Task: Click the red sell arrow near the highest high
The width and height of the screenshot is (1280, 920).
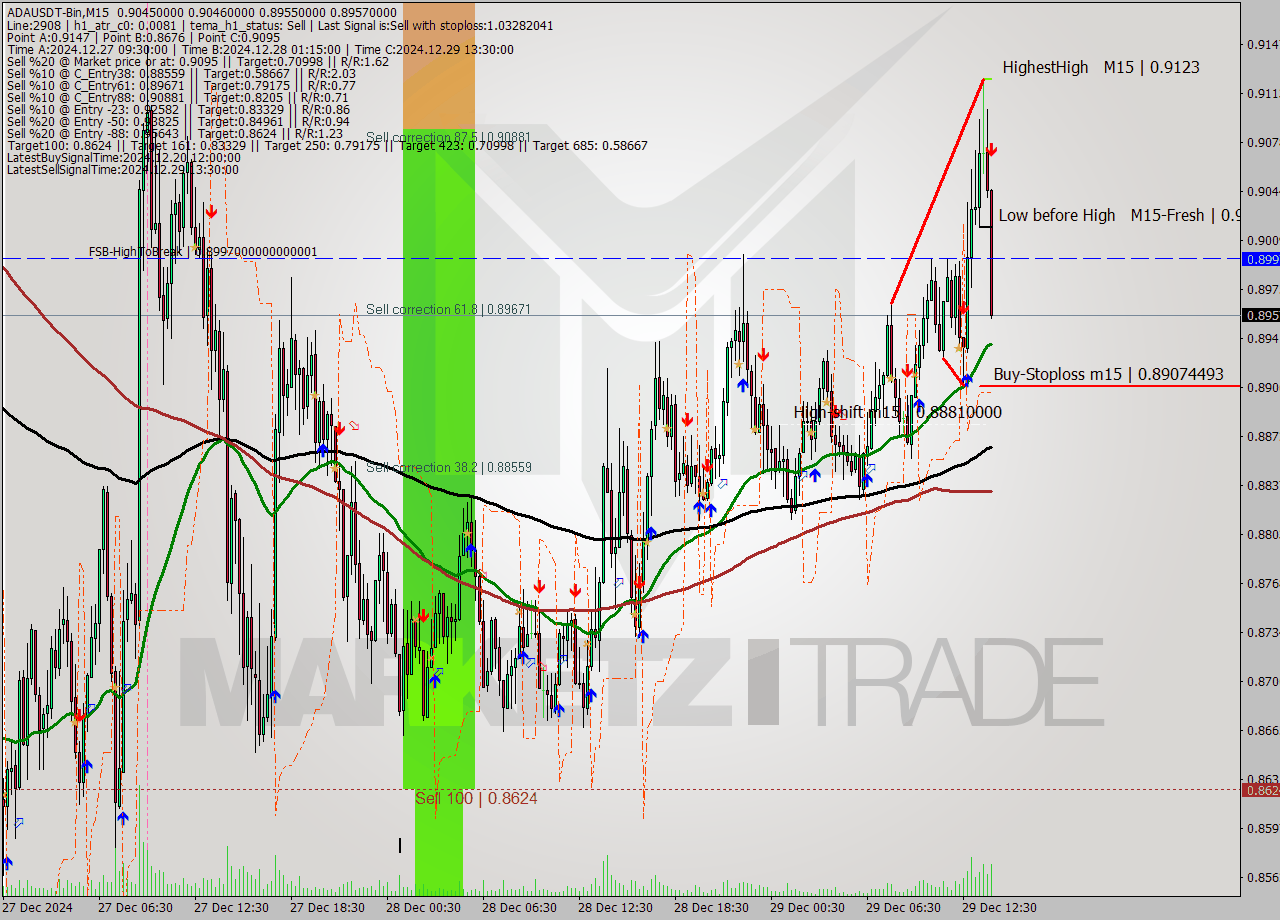Action: click(991, 150)
